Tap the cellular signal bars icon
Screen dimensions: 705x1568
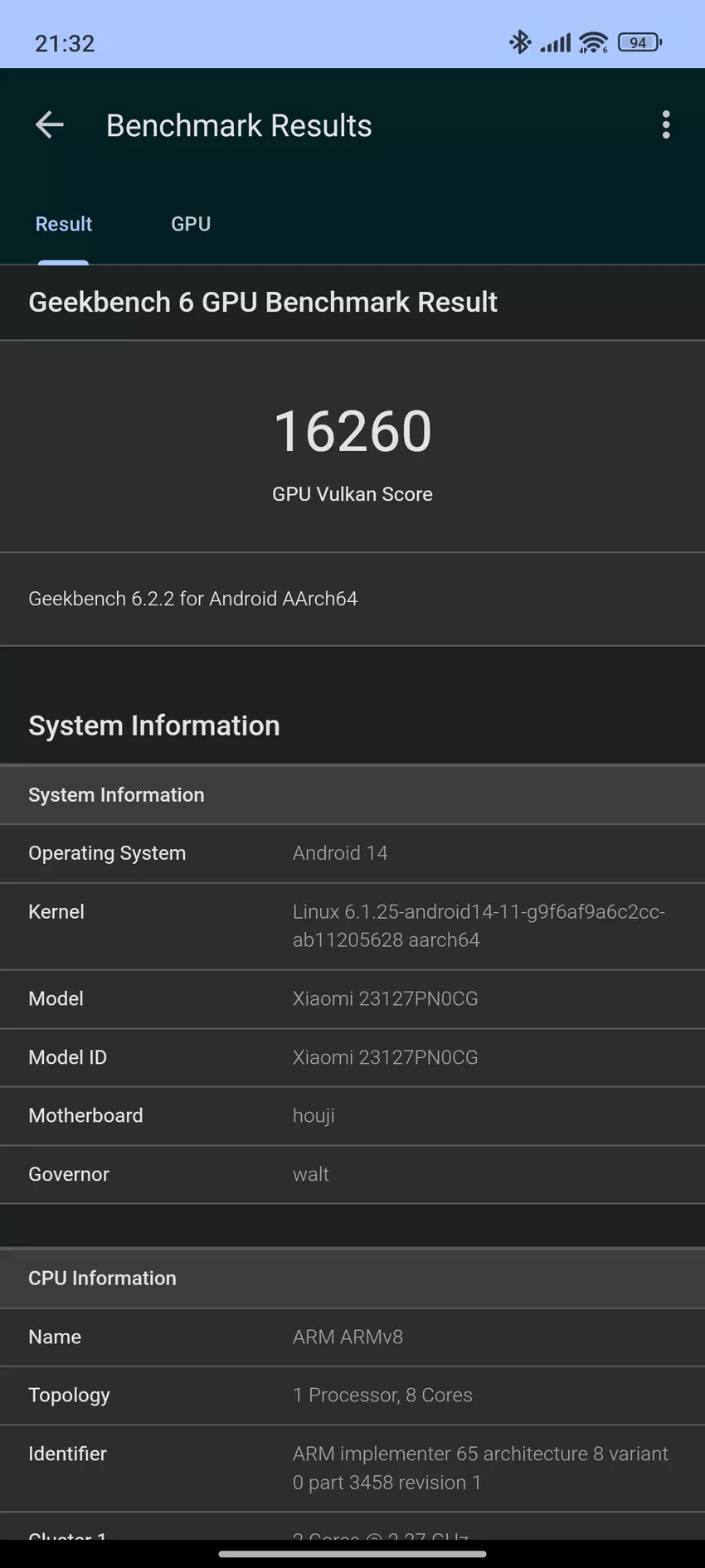[x=556, y=42]
